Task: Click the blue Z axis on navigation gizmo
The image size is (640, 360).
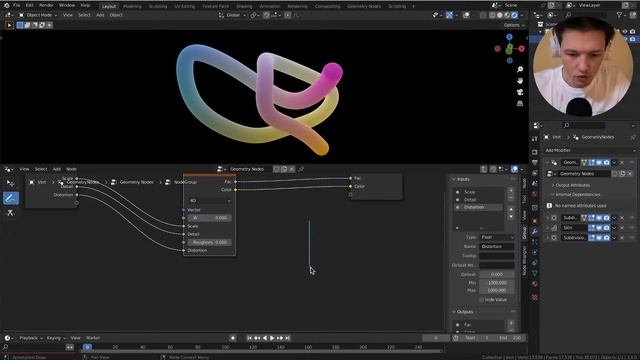Action: click(509, 37)
